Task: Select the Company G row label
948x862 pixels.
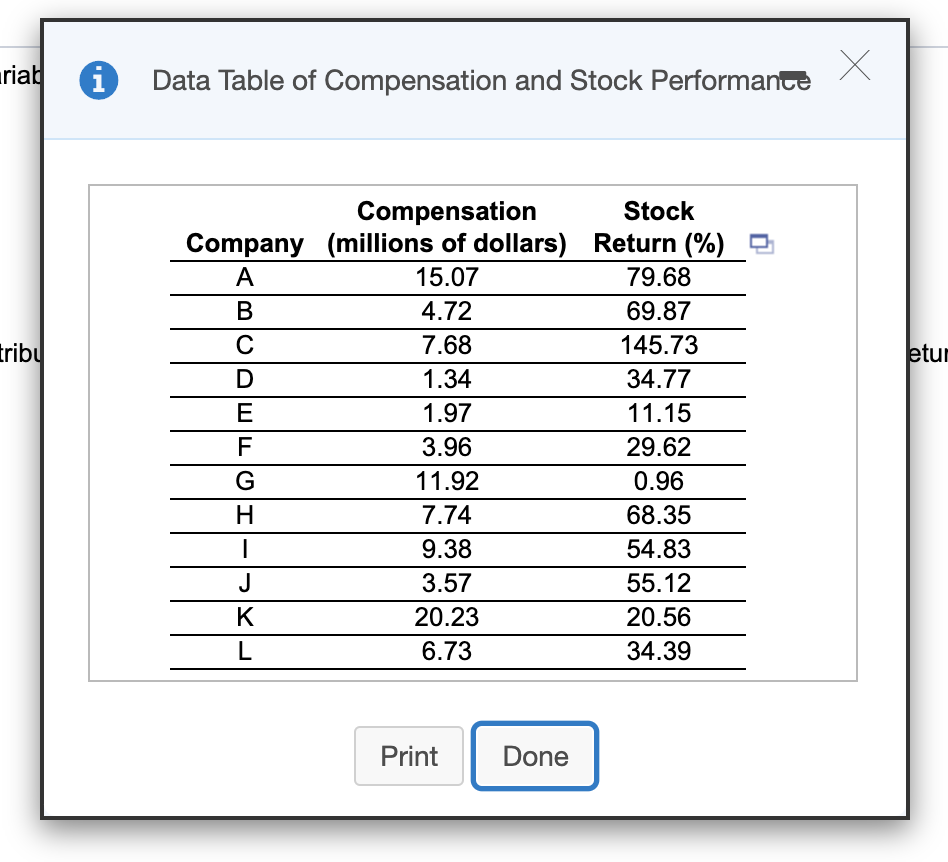Action: 244,482
